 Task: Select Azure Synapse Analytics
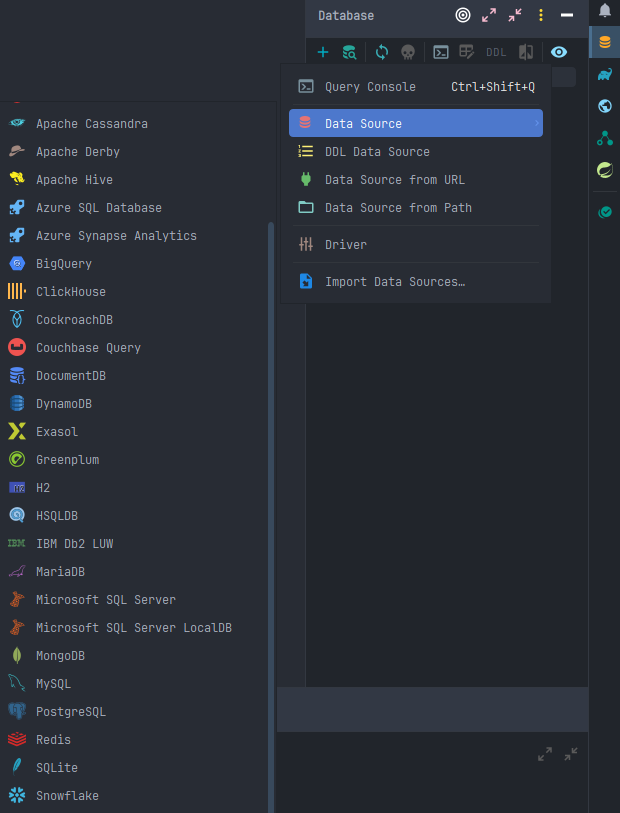pyautogui.click(x=136, y=235)
